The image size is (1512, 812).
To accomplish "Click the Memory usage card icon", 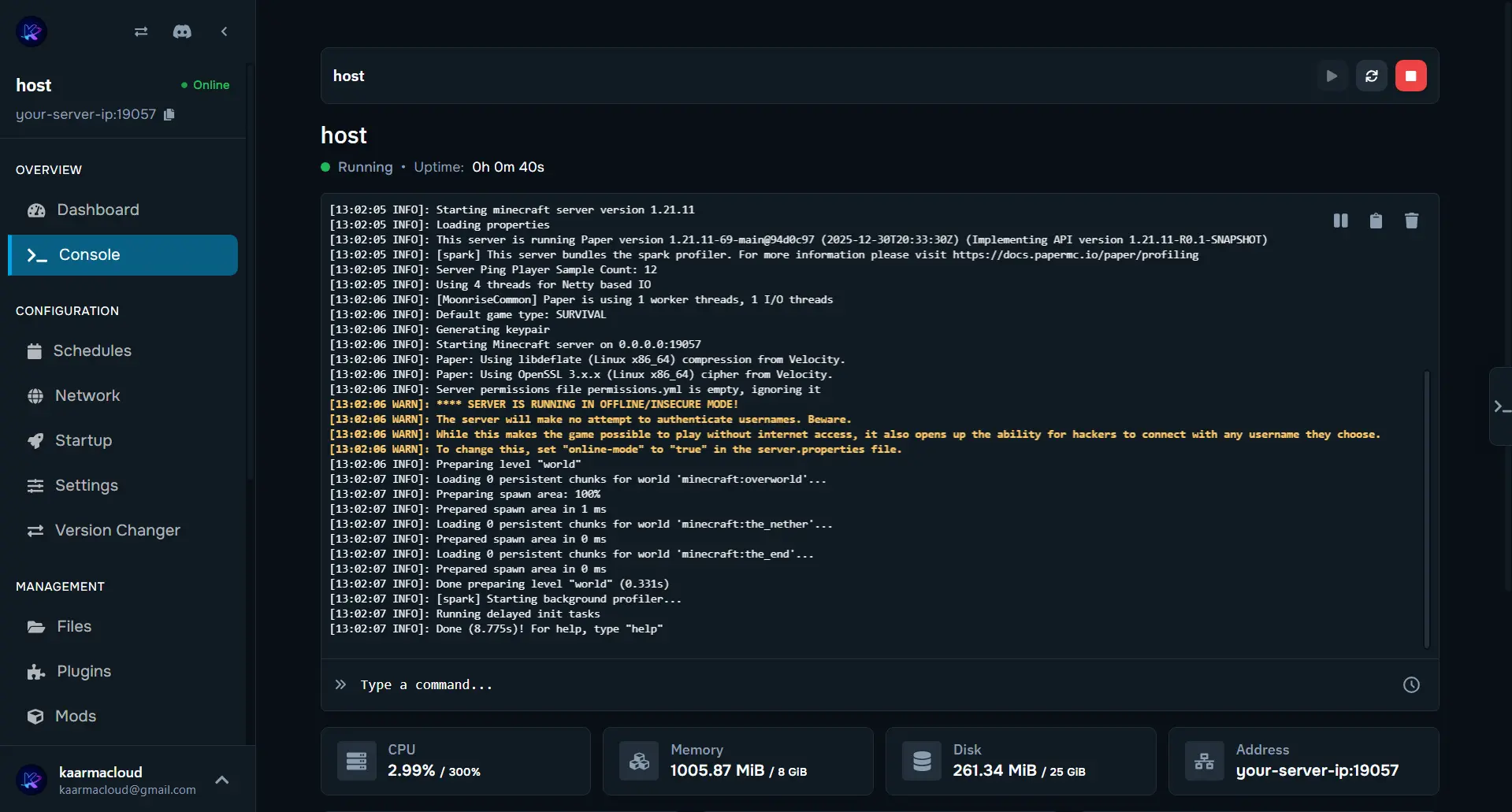I will [x=639, y=761].
